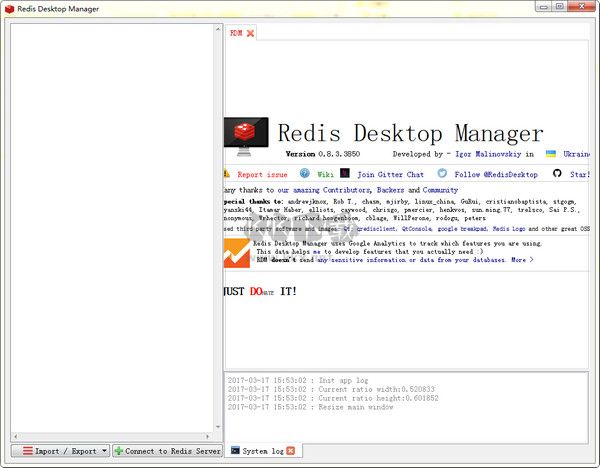The width and height of the screenshot is (600, 468).
Task: Click 'Current ratio width:0.520833' log line
Action: tap(331, 389)
